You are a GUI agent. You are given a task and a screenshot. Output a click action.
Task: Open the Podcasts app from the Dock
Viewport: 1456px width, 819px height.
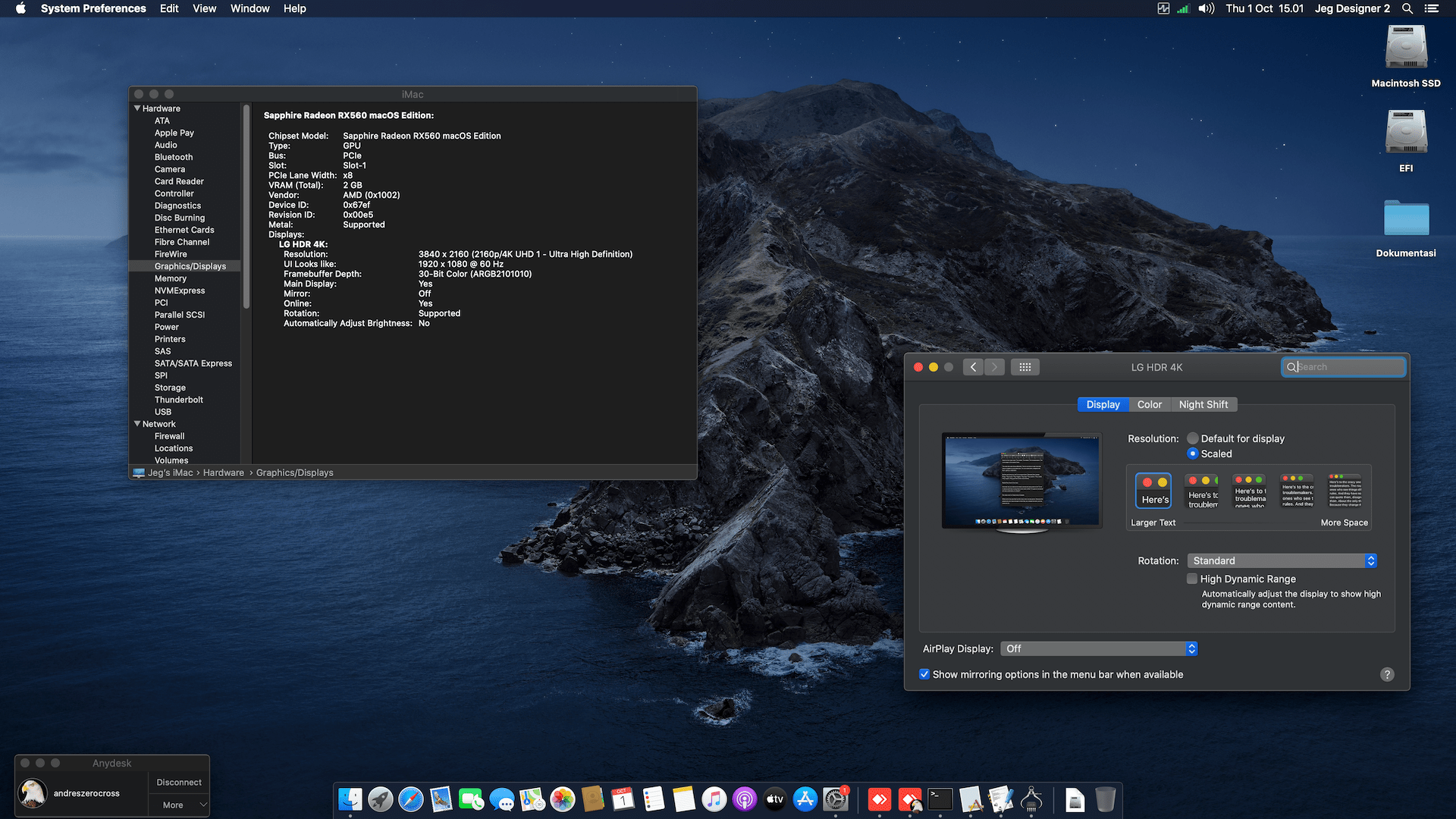point(744,799)
